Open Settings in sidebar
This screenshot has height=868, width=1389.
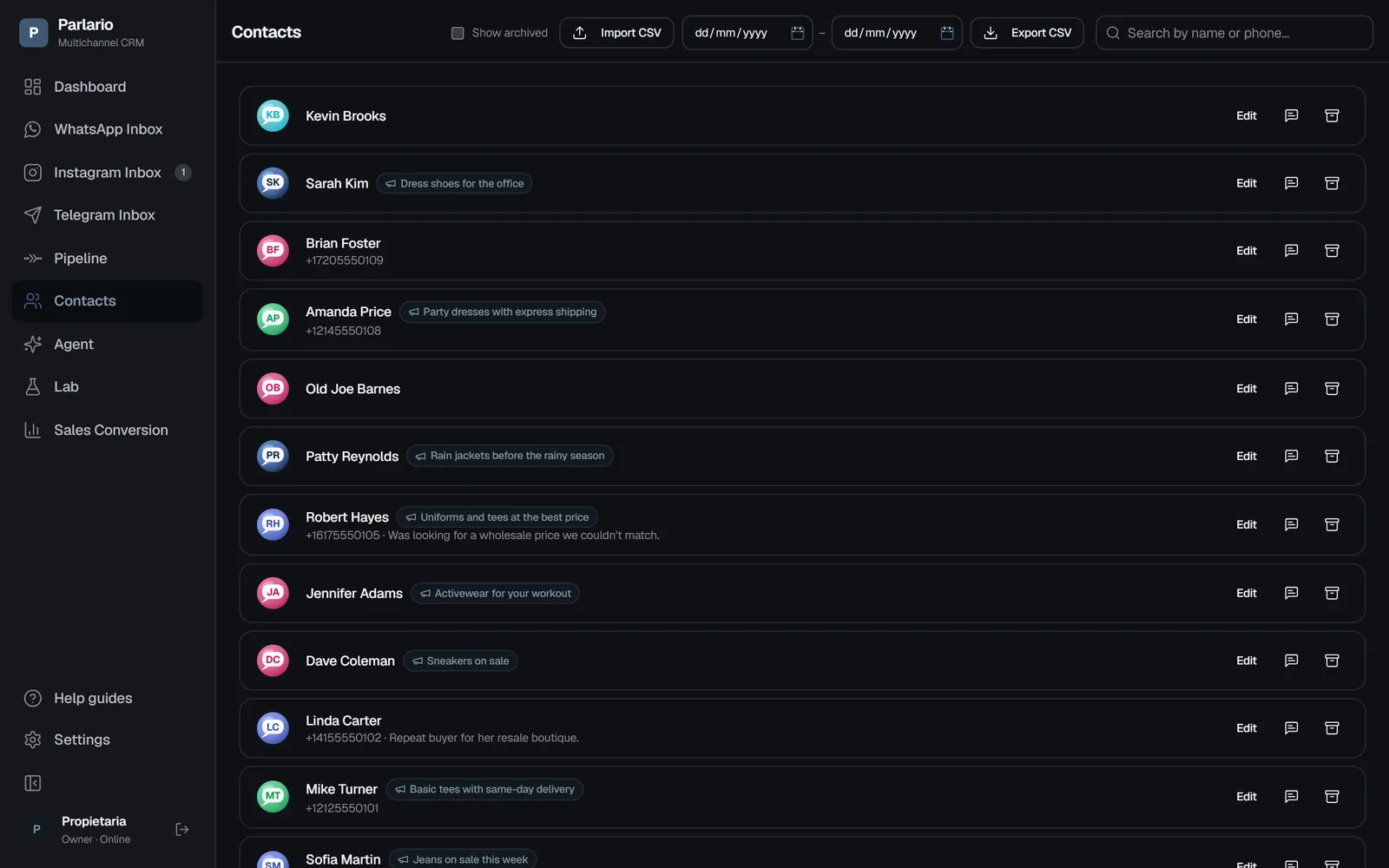click(x=107, y=740)
